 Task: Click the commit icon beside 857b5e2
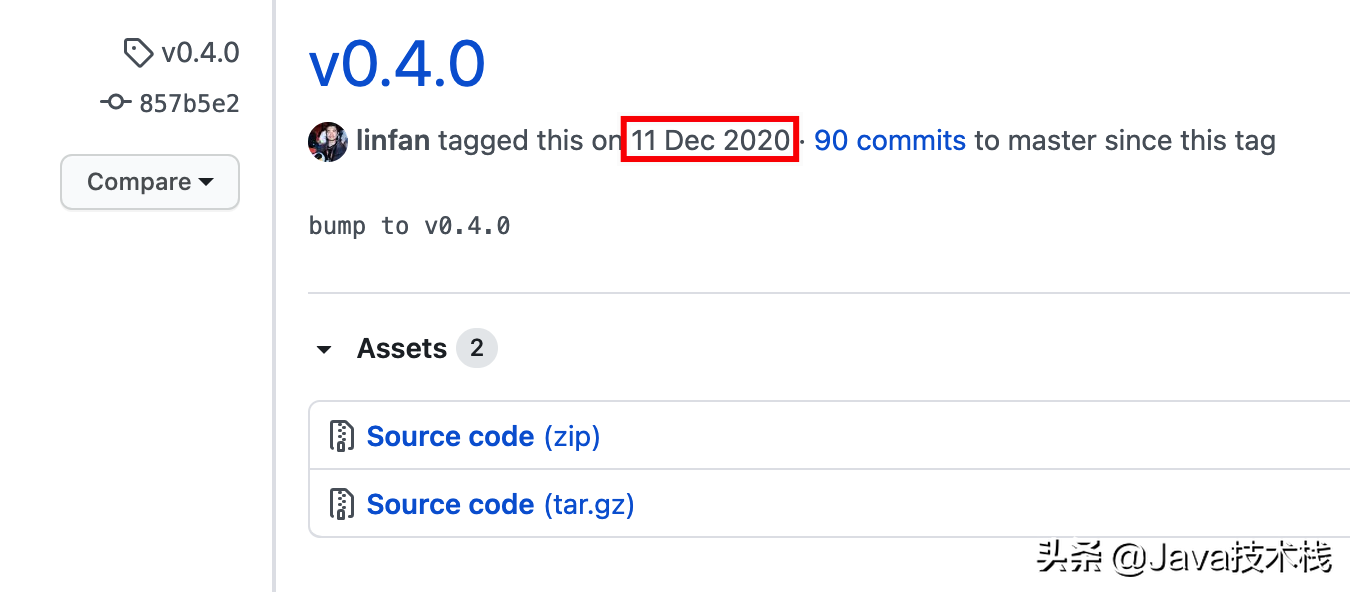tap(115, 102)
